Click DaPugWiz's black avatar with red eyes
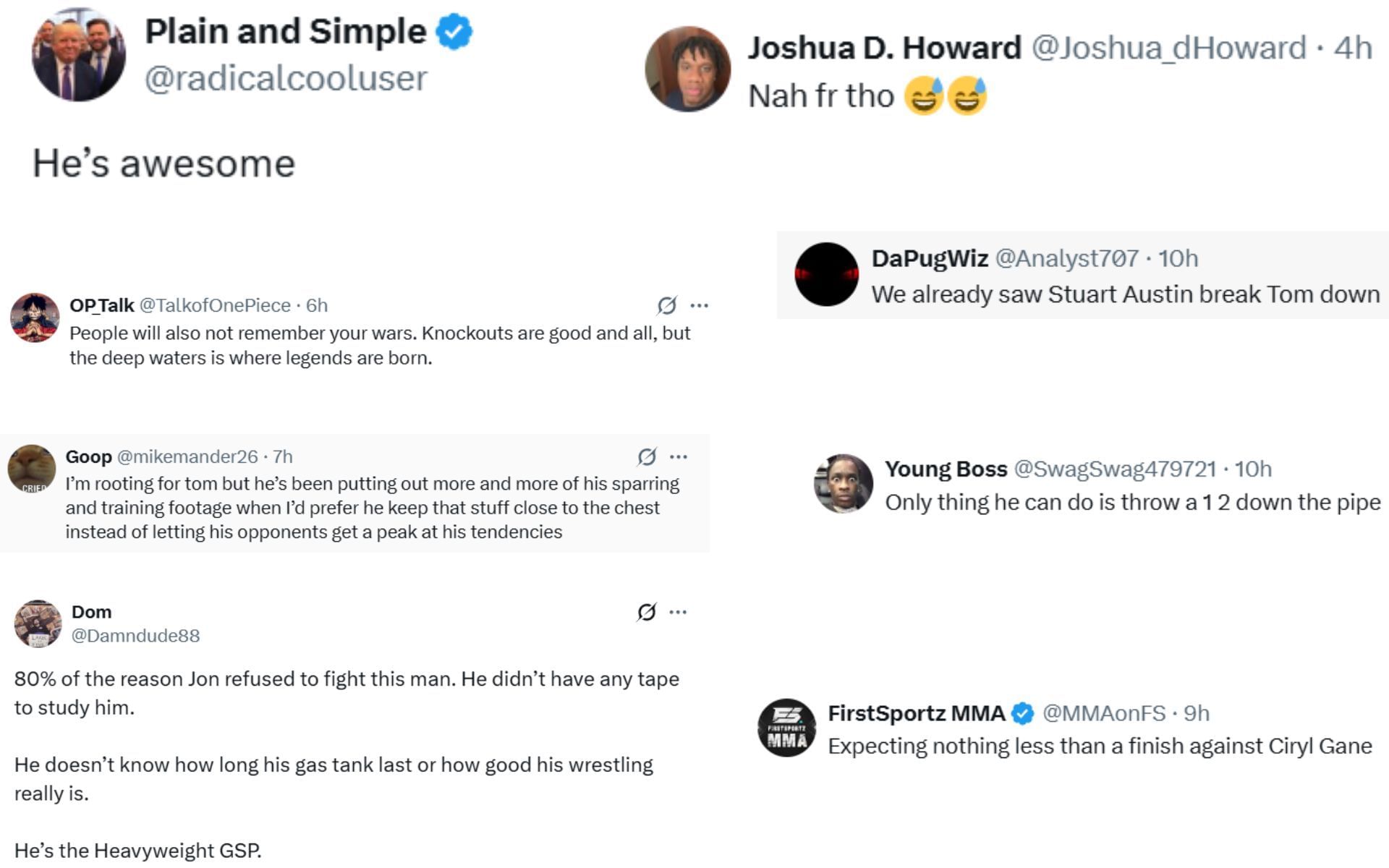Image resolution: width=1389 pixels, height=868 pixels. coord(826,274)
